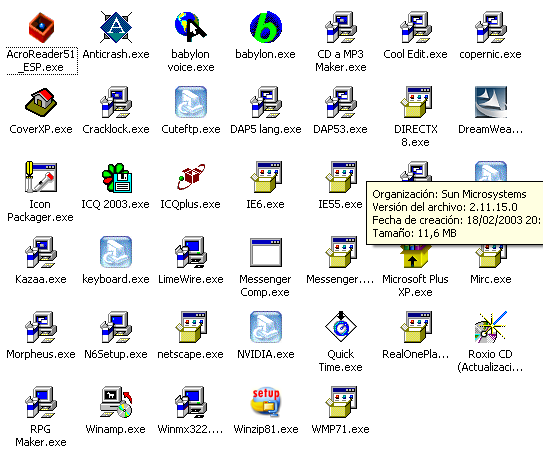
Task: Select the Winamp.exe icon
Action: [116, 402]
